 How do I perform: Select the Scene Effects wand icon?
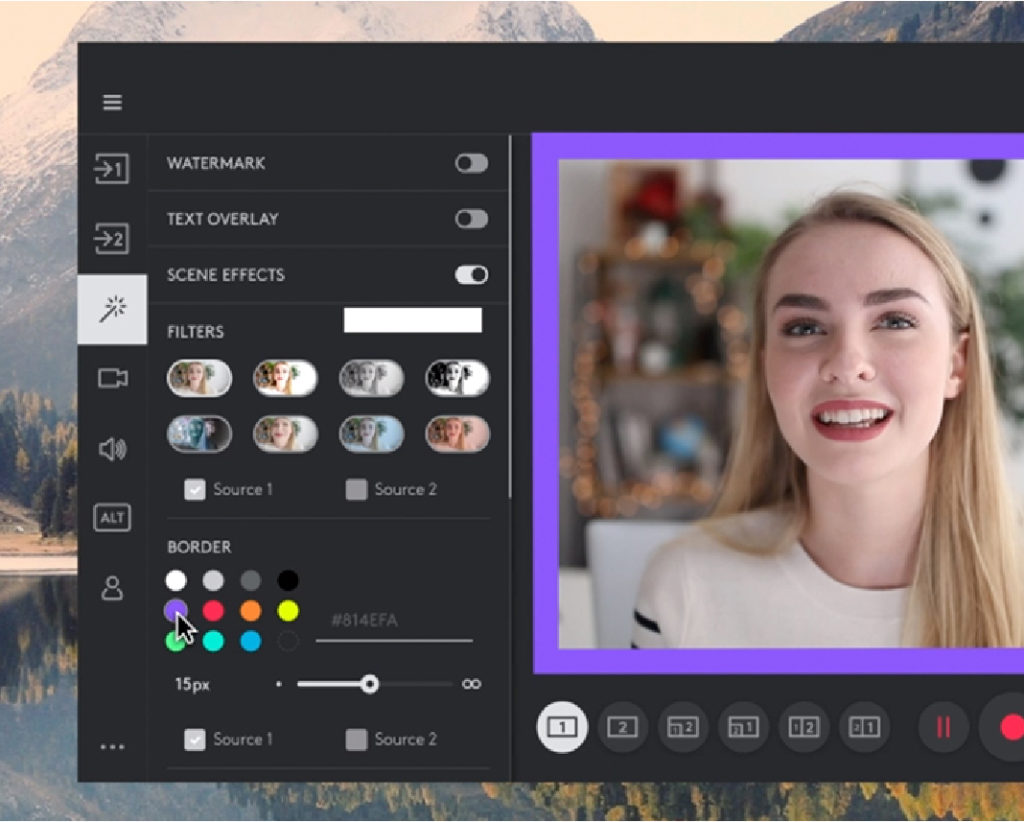point(112,309)
